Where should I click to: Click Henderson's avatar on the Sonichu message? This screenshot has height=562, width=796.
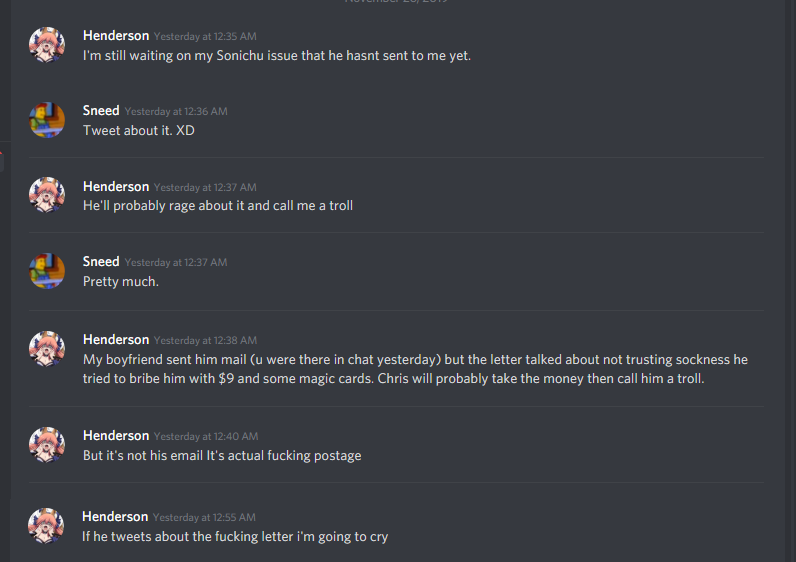pos(47,45)
